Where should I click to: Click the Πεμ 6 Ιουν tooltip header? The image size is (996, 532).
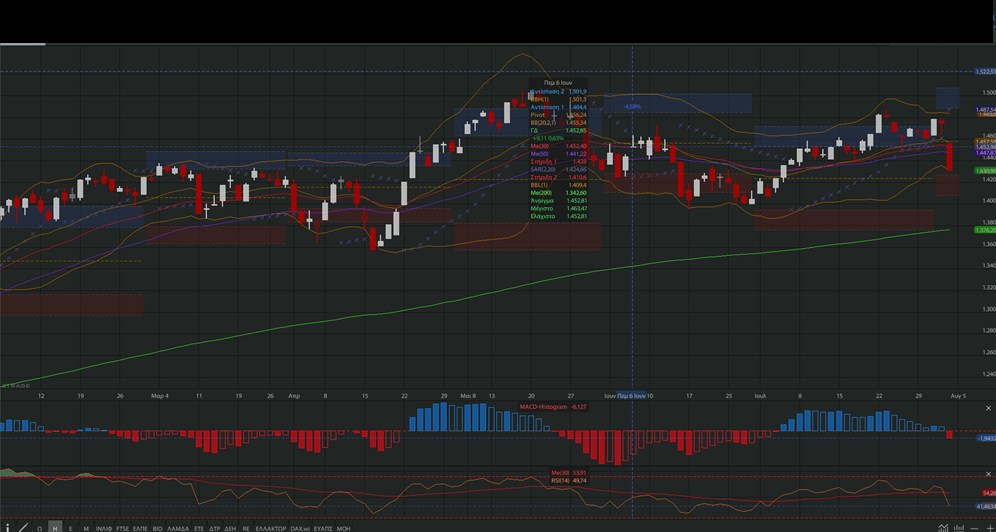[558, 83]
